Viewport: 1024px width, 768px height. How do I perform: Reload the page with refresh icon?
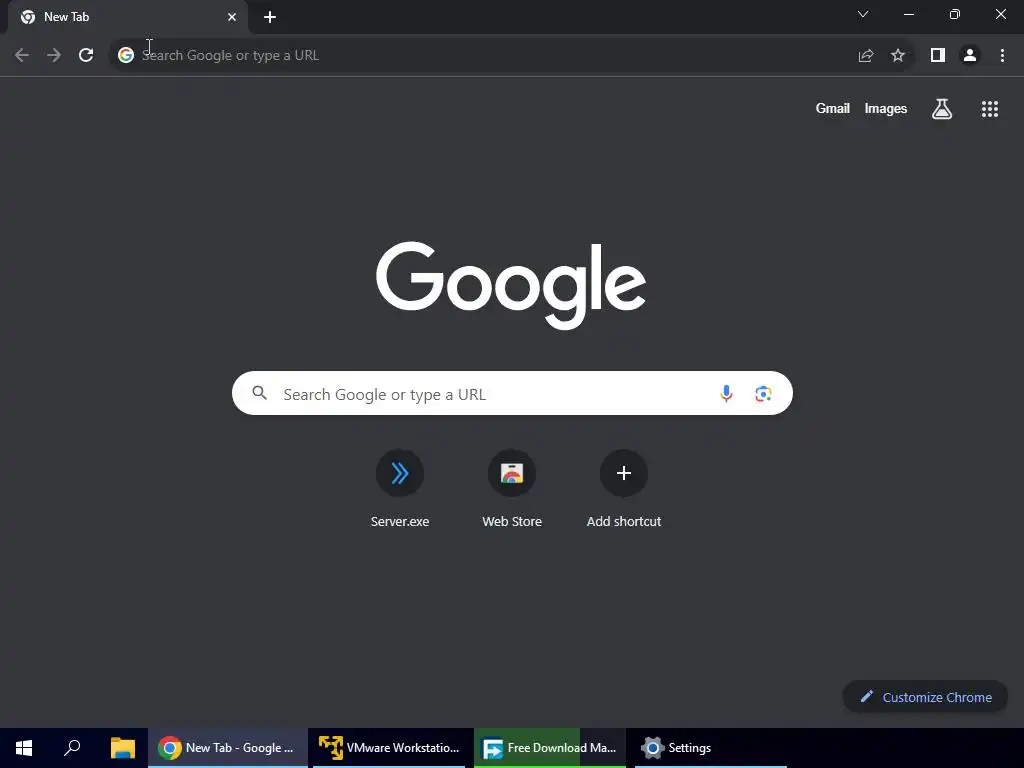pyautogui.click(x=86, y=56)
